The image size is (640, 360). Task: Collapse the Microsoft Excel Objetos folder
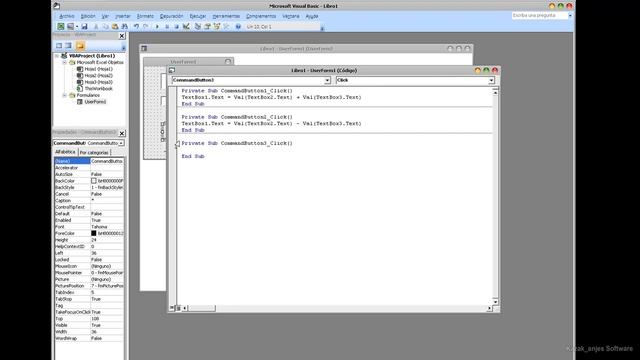click(x=64, y=62)
